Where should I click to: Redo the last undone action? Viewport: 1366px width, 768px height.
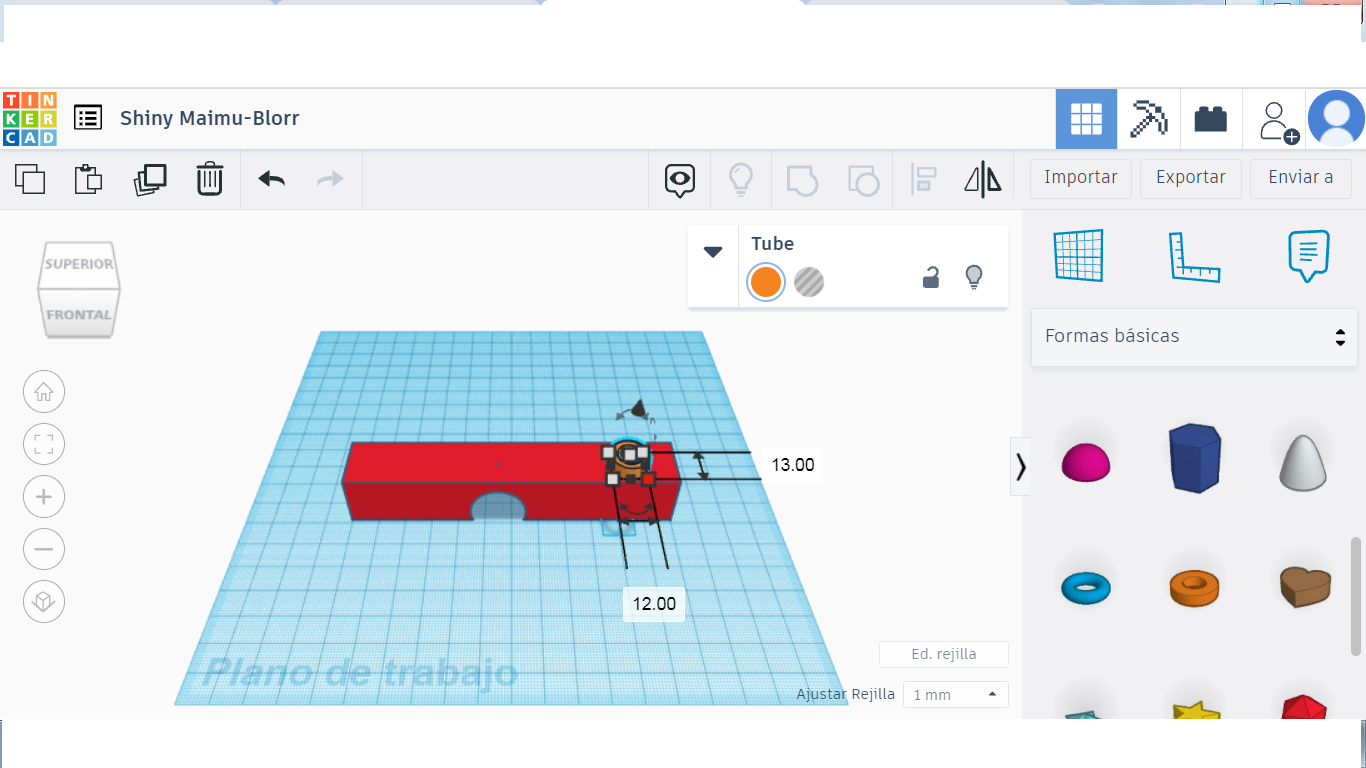pyautogui.click(x=330, y=179)
